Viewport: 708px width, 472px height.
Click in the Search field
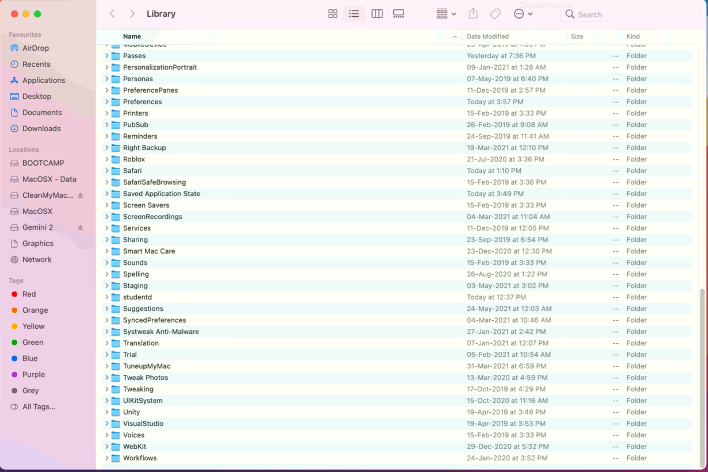tap(630, 14)
